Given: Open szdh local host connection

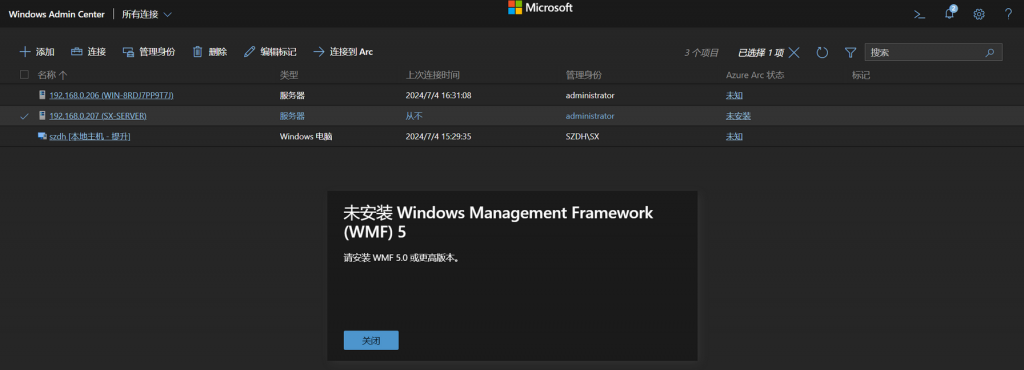Looking at the screenshot, I should coord(90,136).
